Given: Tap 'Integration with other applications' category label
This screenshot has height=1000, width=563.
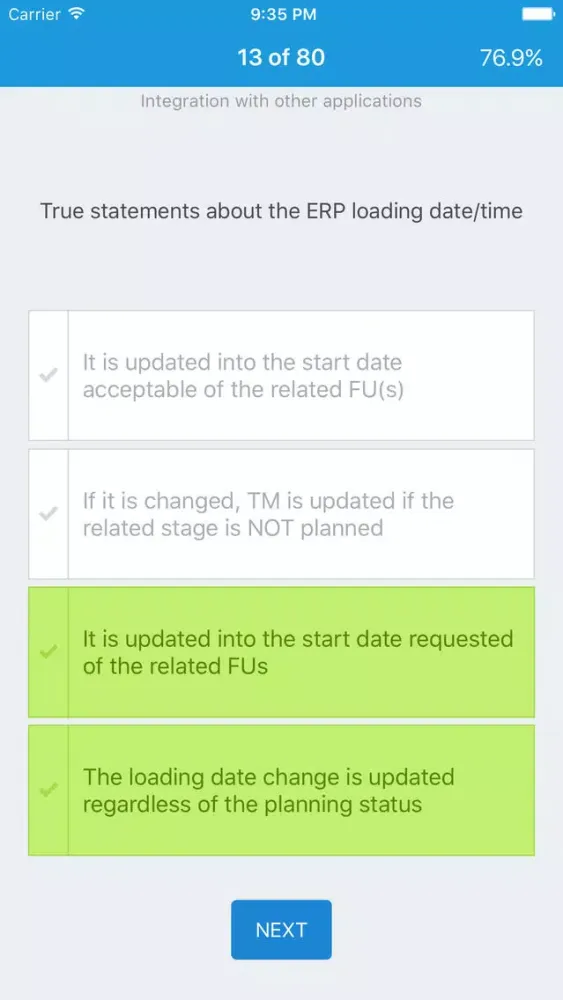Looking at the screenshot, I should (281, 101).
